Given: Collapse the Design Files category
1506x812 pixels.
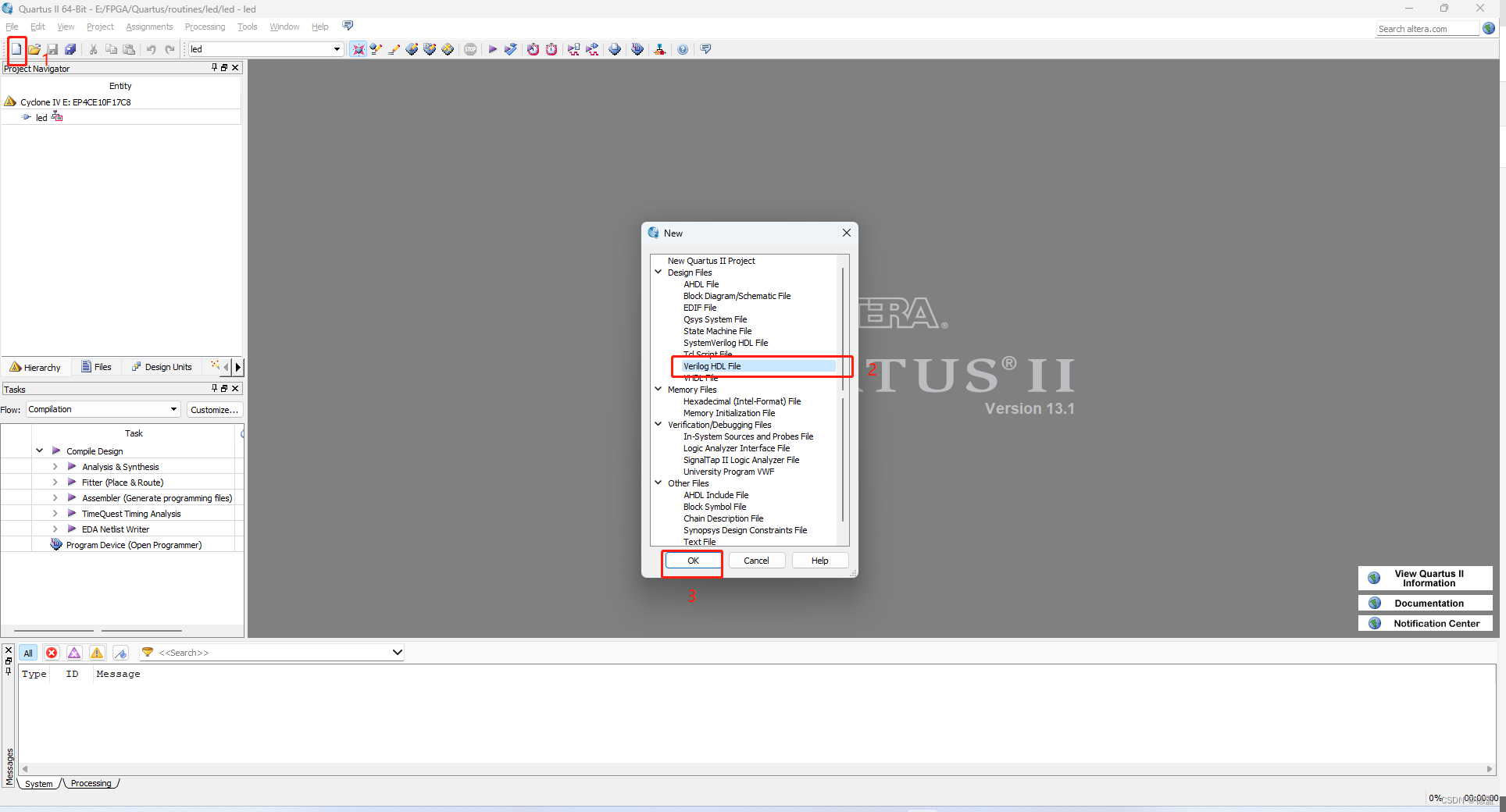Looking at the screenshot, I should [658, 272].
